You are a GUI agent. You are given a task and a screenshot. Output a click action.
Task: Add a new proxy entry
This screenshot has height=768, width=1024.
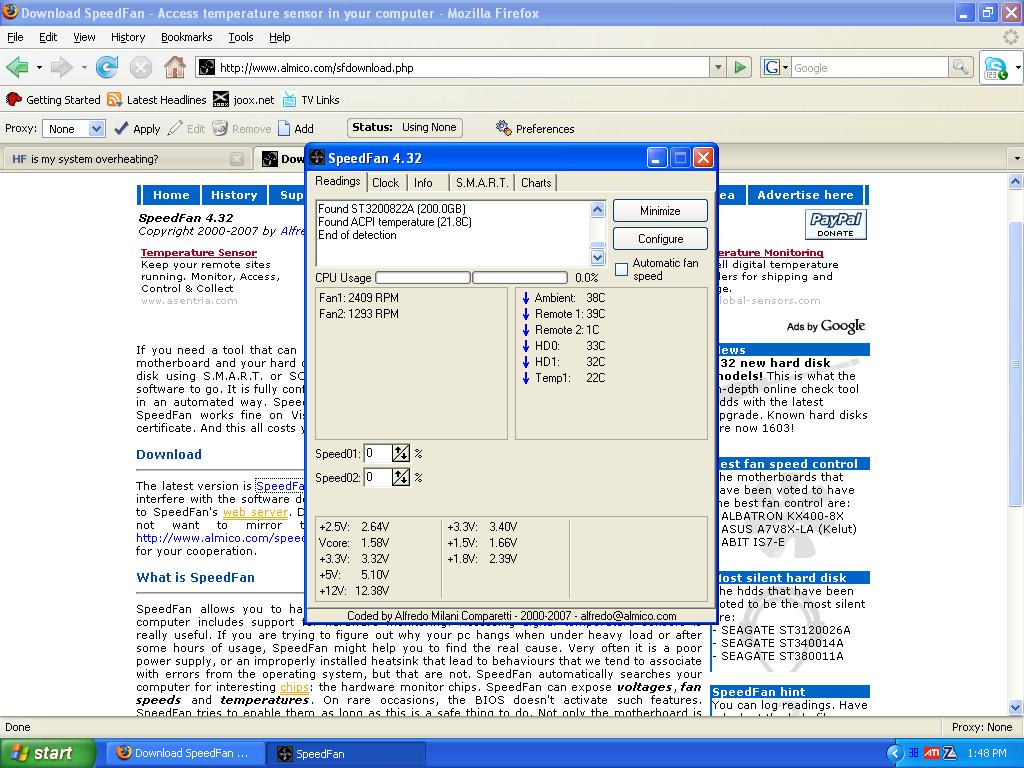(296, 129)
